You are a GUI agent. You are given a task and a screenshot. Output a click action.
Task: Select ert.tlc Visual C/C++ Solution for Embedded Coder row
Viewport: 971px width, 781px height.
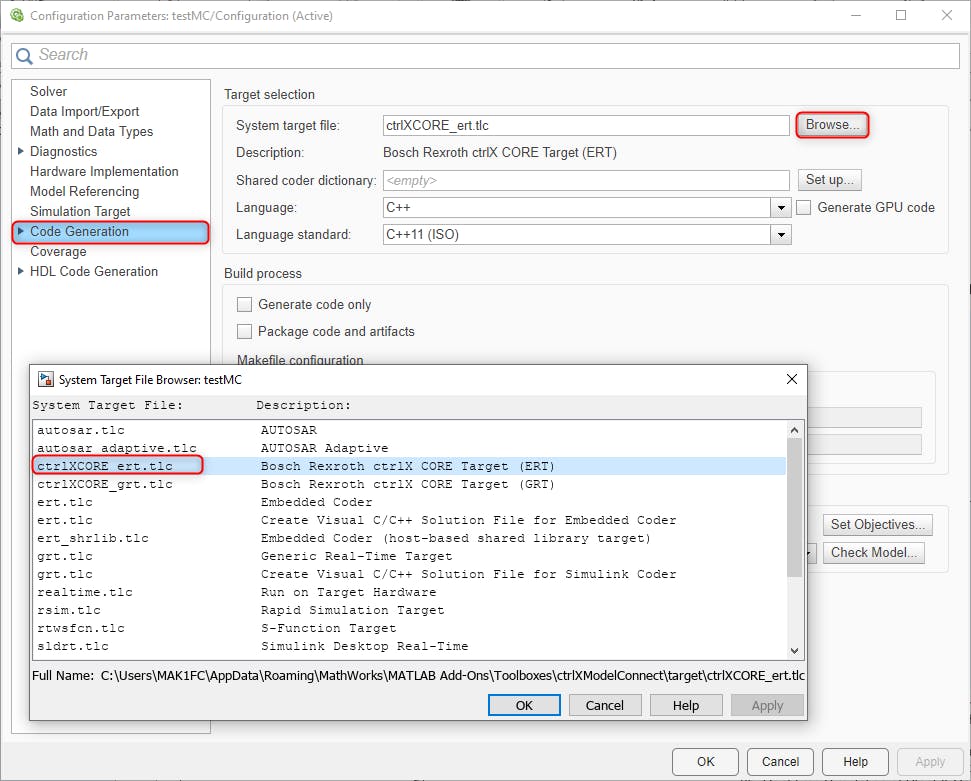[410, 520]
